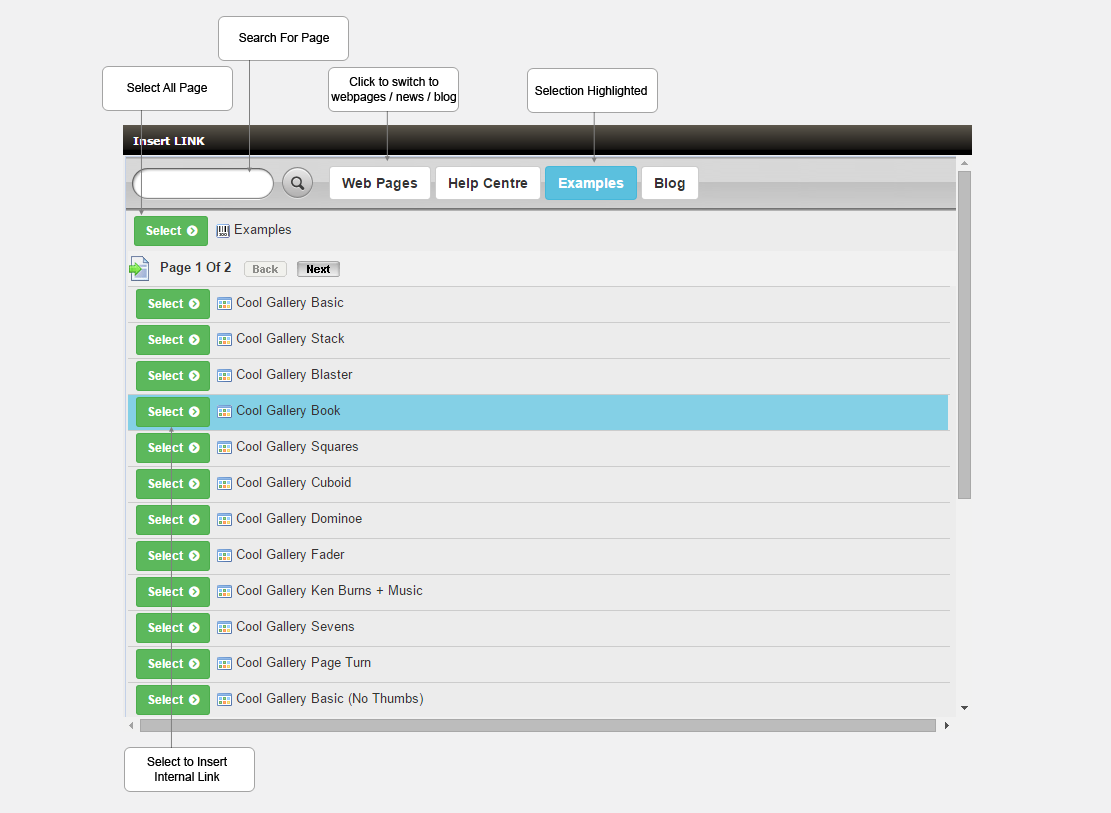Switch to the Examples tab
Viewport: 1111px width, 813px height.
pyautogui.click(x=591, y=184)
